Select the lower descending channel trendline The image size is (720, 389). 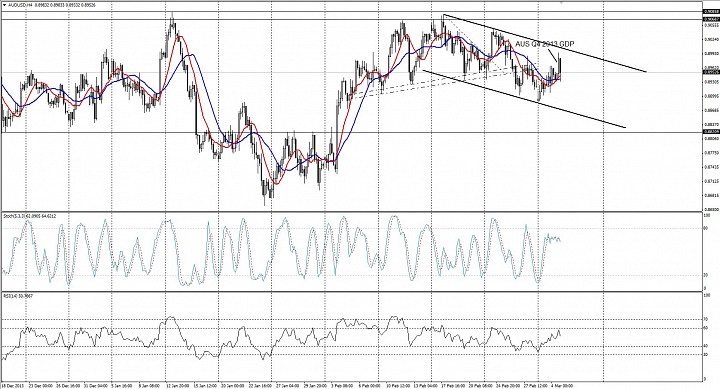523,99
